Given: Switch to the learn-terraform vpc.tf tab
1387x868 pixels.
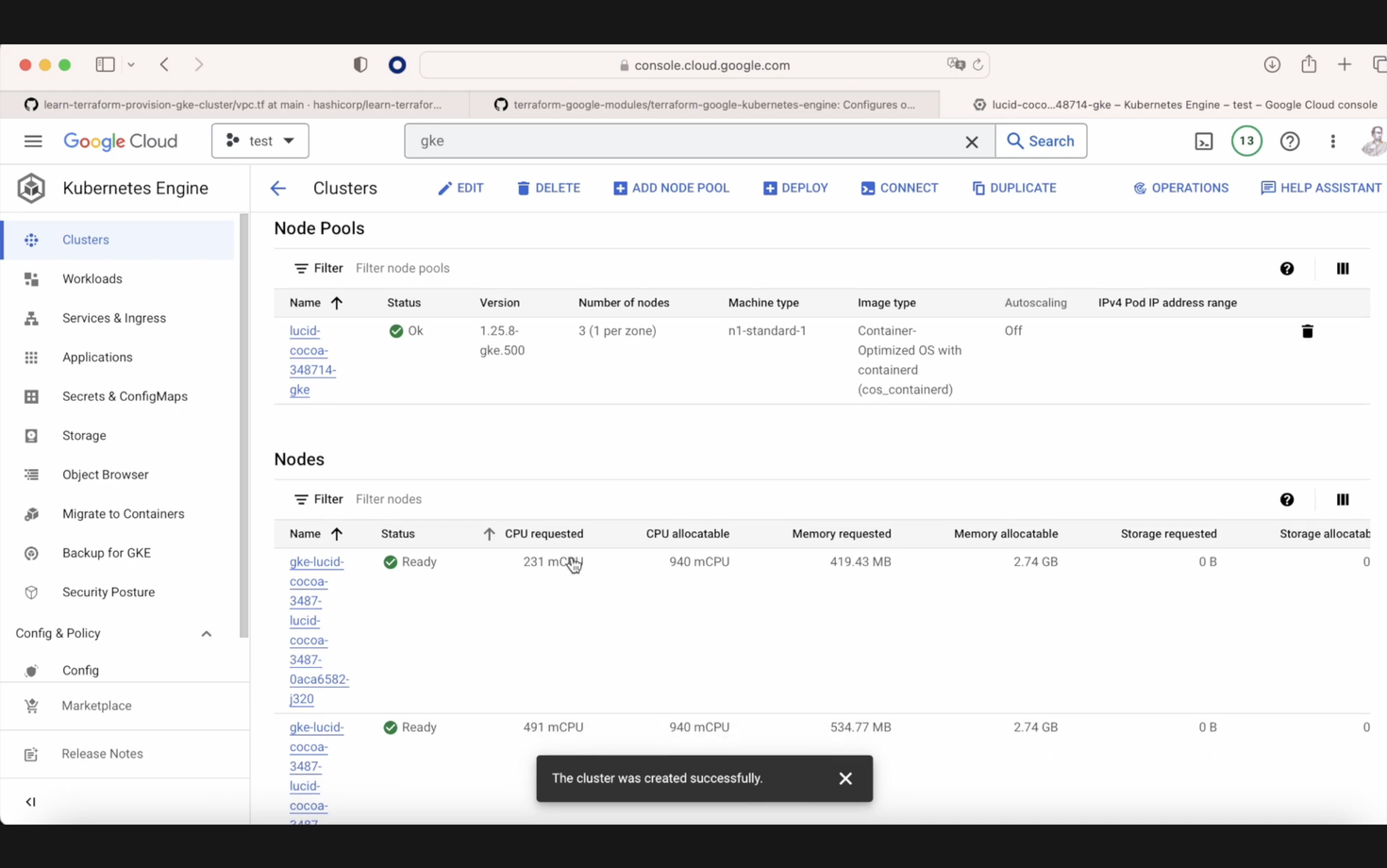Looking at the screenshot, I should [x=236, y=105].
